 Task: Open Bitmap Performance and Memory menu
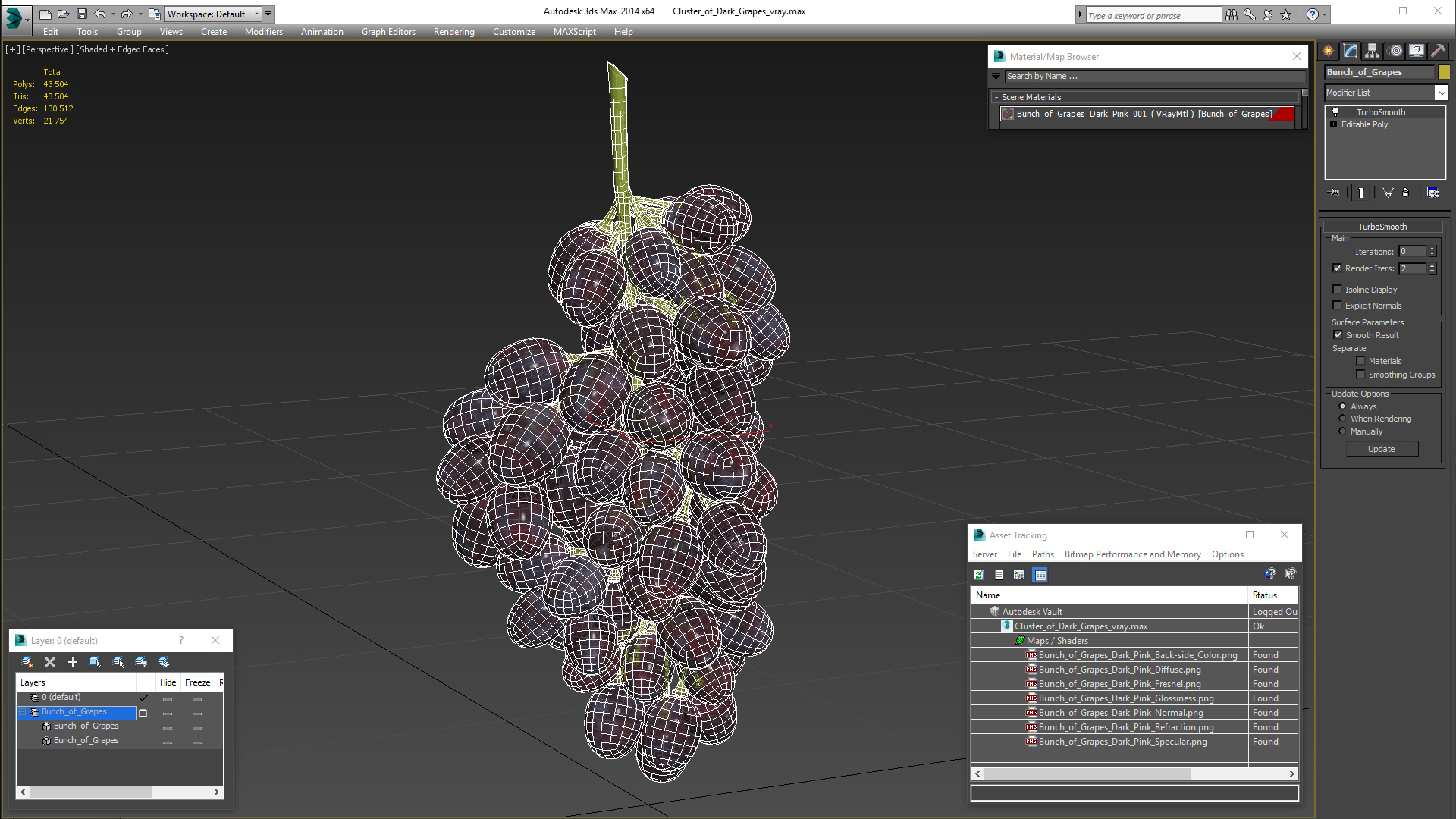1132,554
